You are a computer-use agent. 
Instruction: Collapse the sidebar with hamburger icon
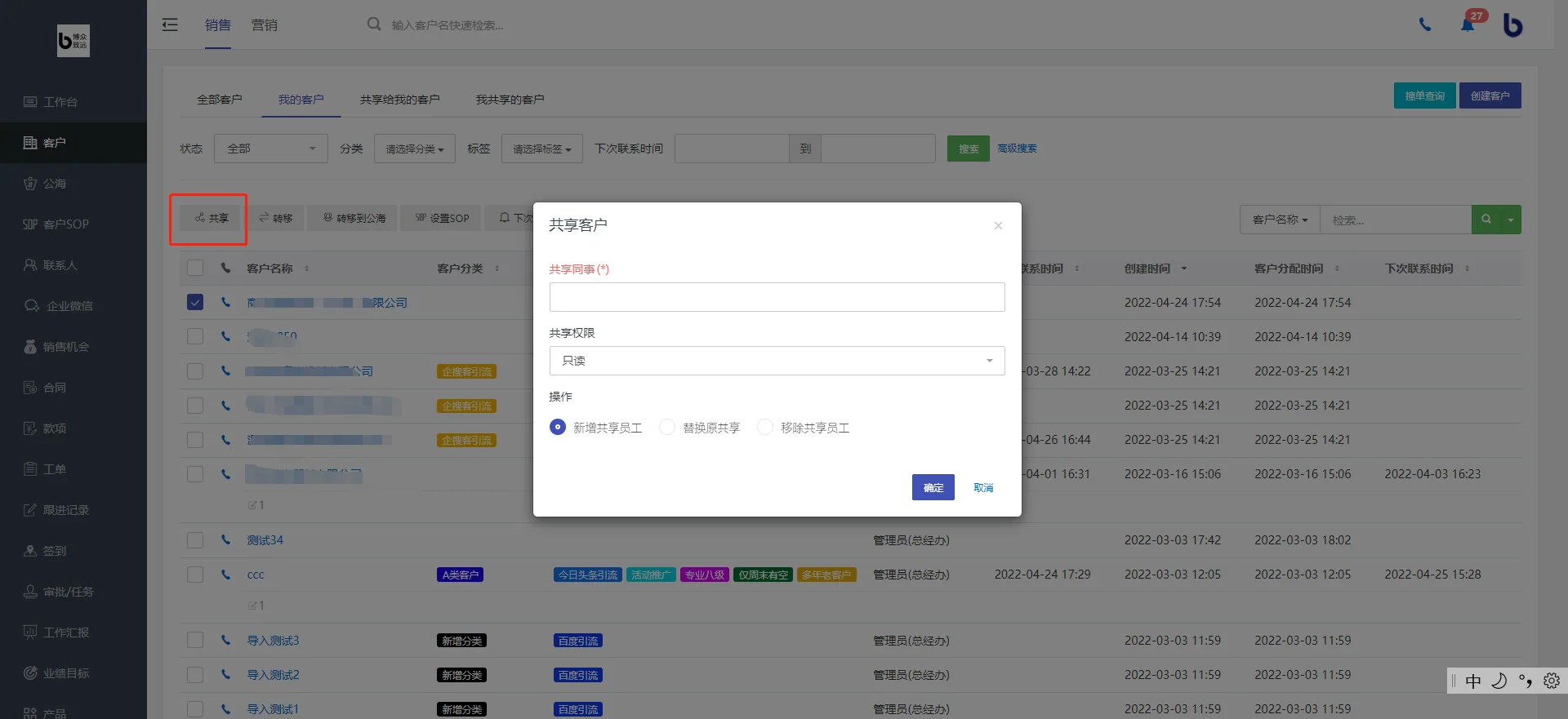tap(170, 24)
